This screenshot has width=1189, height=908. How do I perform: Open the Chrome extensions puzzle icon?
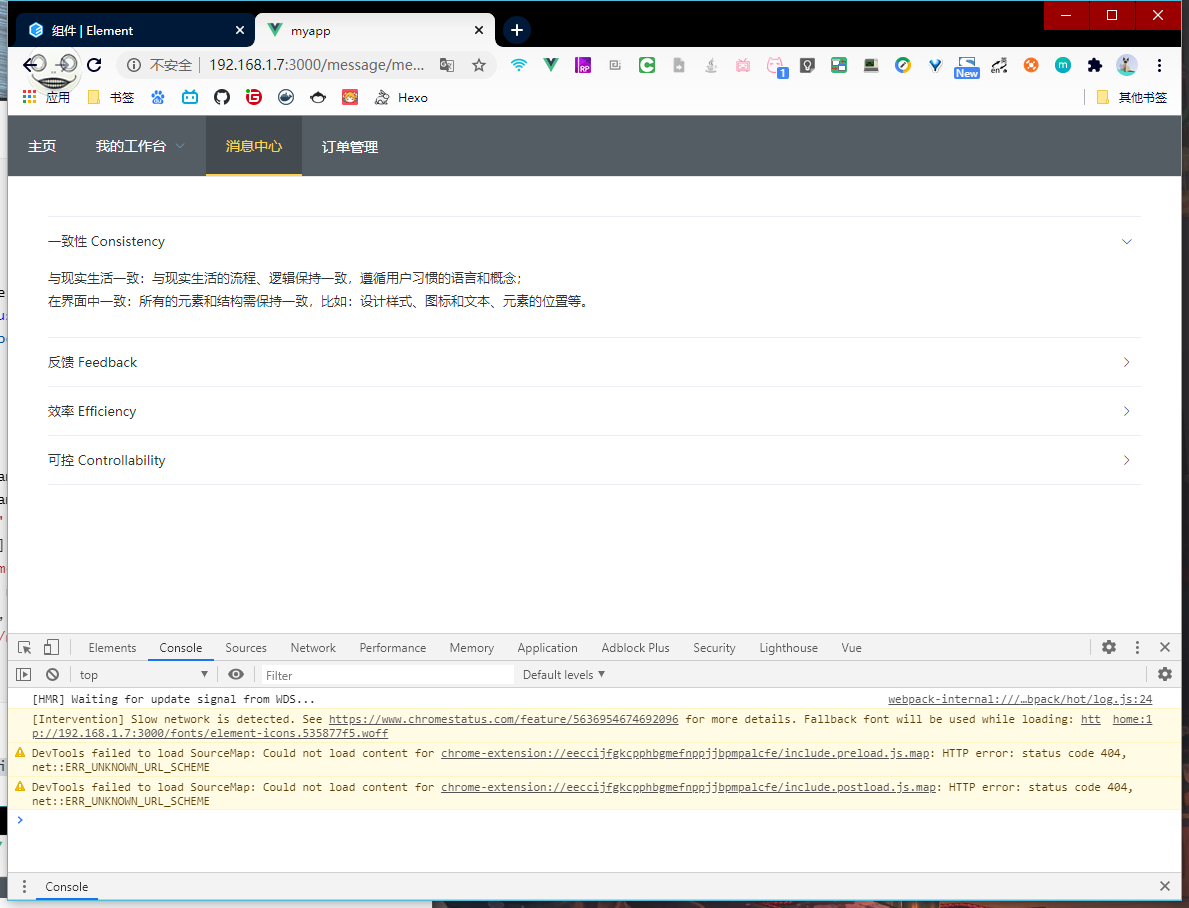tap(1095, 65)
